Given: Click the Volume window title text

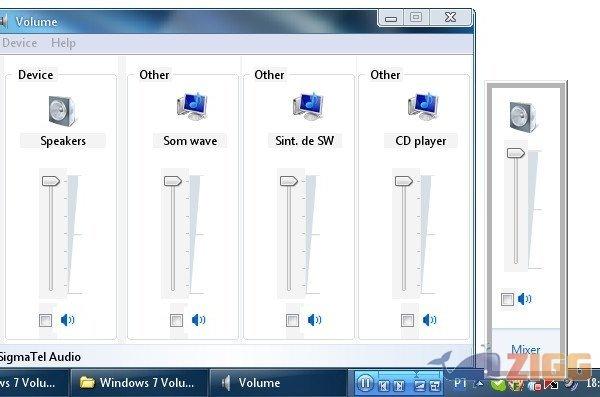Looking at the screenshot, I should [x=36, y=22].
